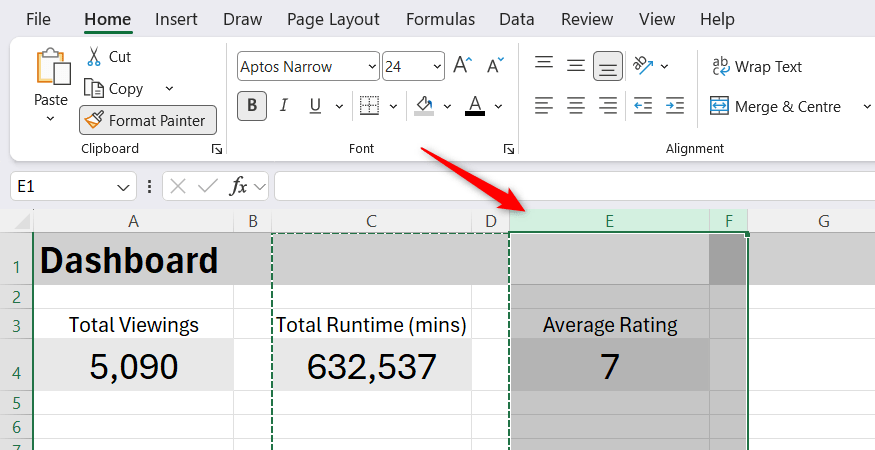Click the Select All corner triangle
Screen dimensions: 875x450
click(x=21, y=222)
